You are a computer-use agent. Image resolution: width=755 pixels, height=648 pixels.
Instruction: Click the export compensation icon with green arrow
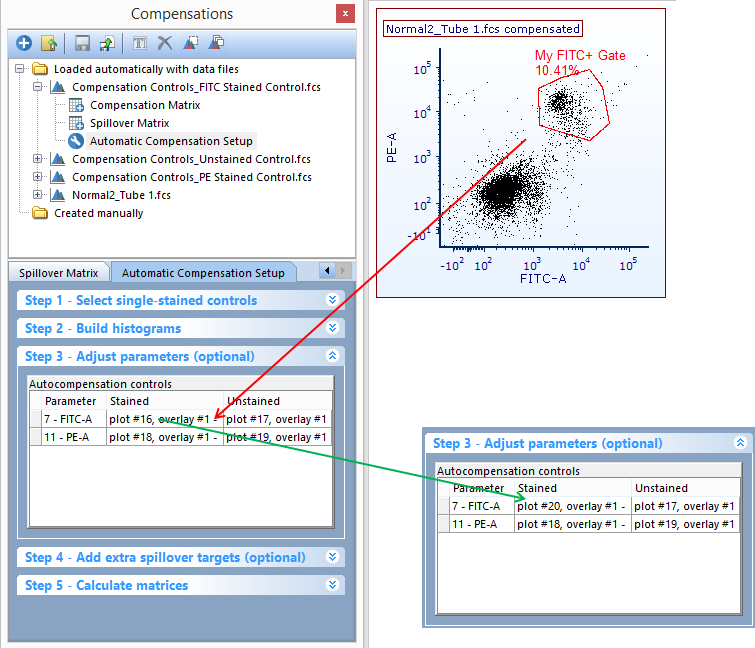point(105,43)
